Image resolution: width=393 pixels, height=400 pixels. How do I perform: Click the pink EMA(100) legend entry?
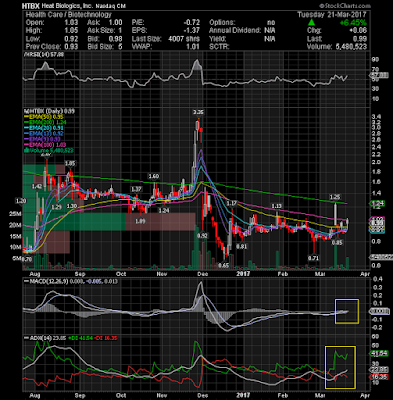(45, 145)
